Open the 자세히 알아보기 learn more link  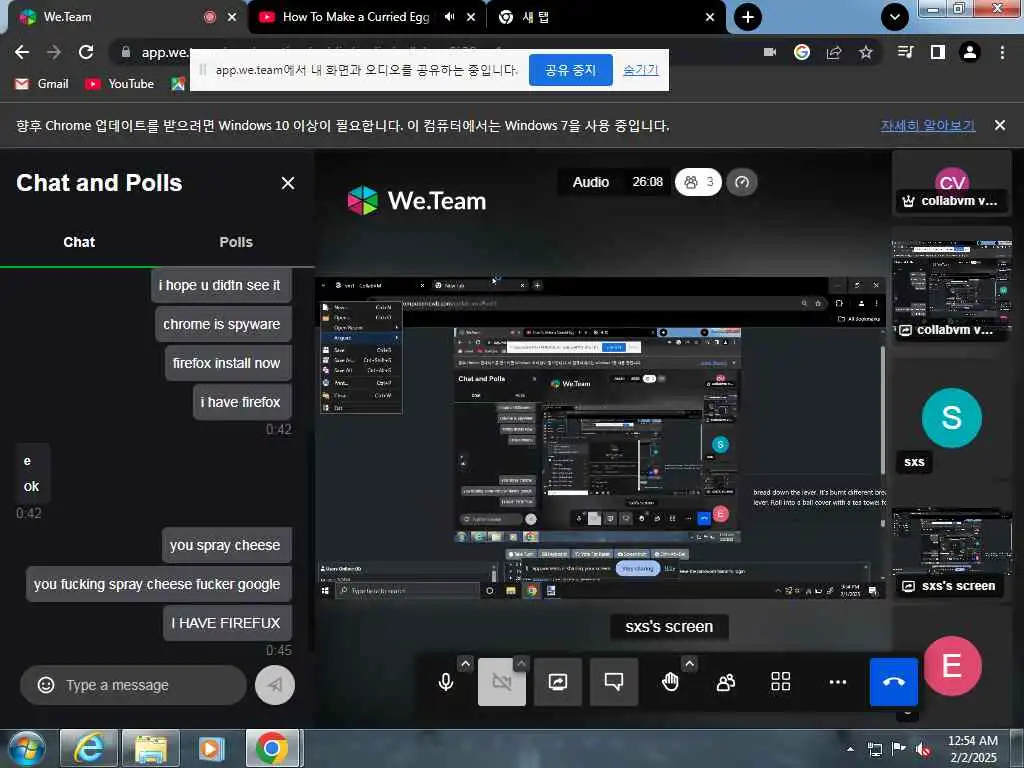point(928,125)
